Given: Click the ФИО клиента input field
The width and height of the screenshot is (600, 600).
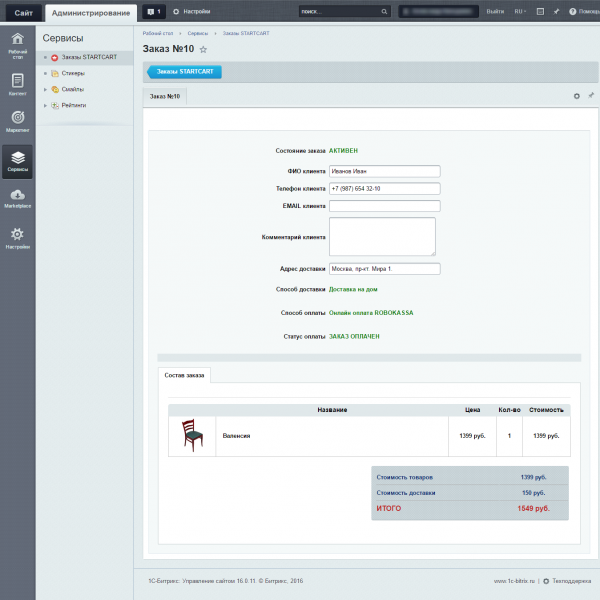Looking at the screenshot, I should (384, 171).
